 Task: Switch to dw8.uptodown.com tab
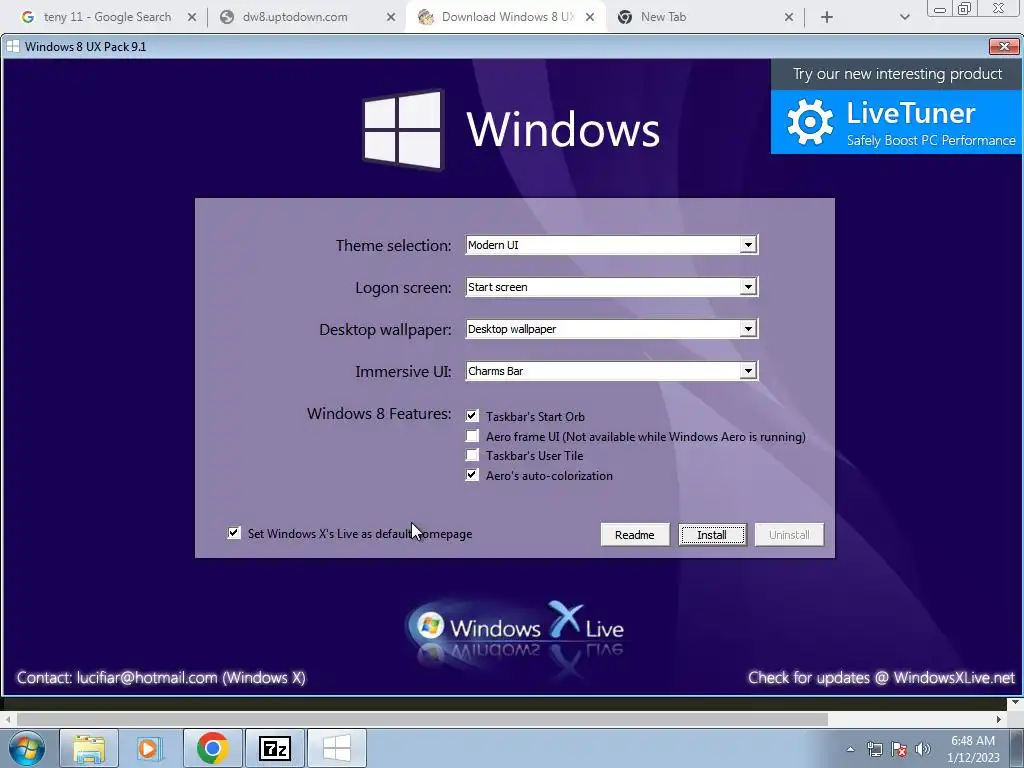[295, 17]
